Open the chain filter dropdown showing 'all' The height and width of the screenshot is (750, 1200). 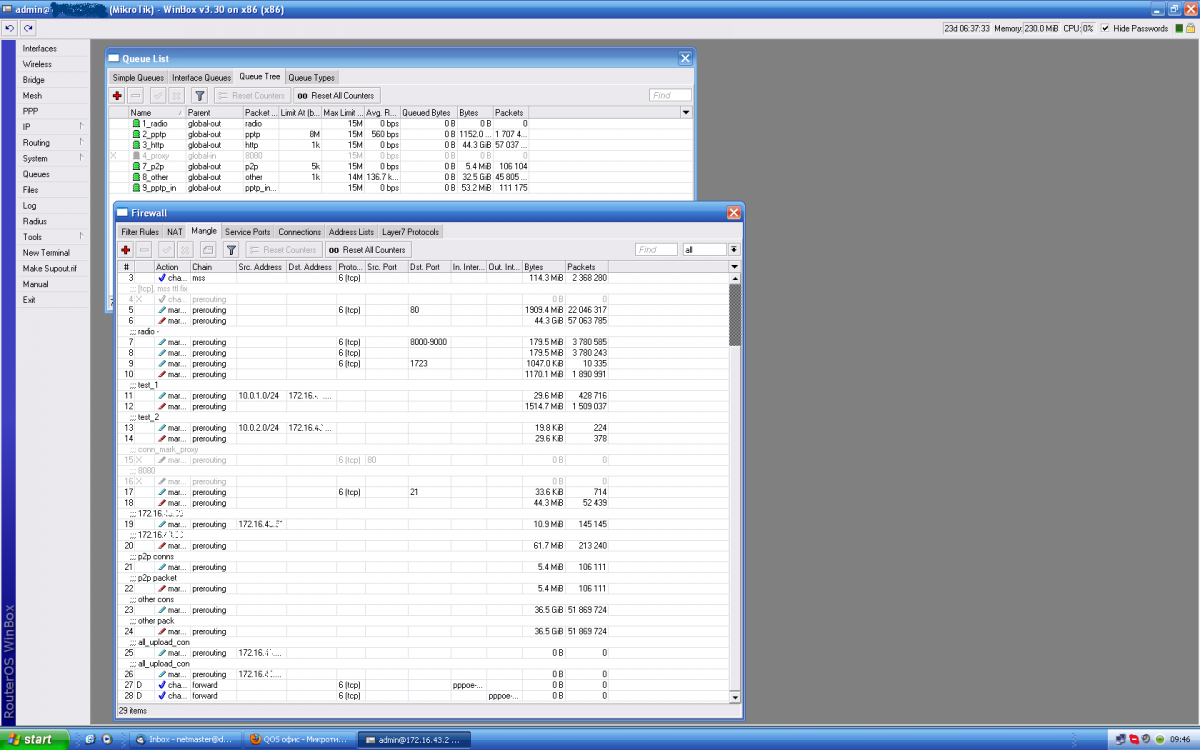coord(734,249)
